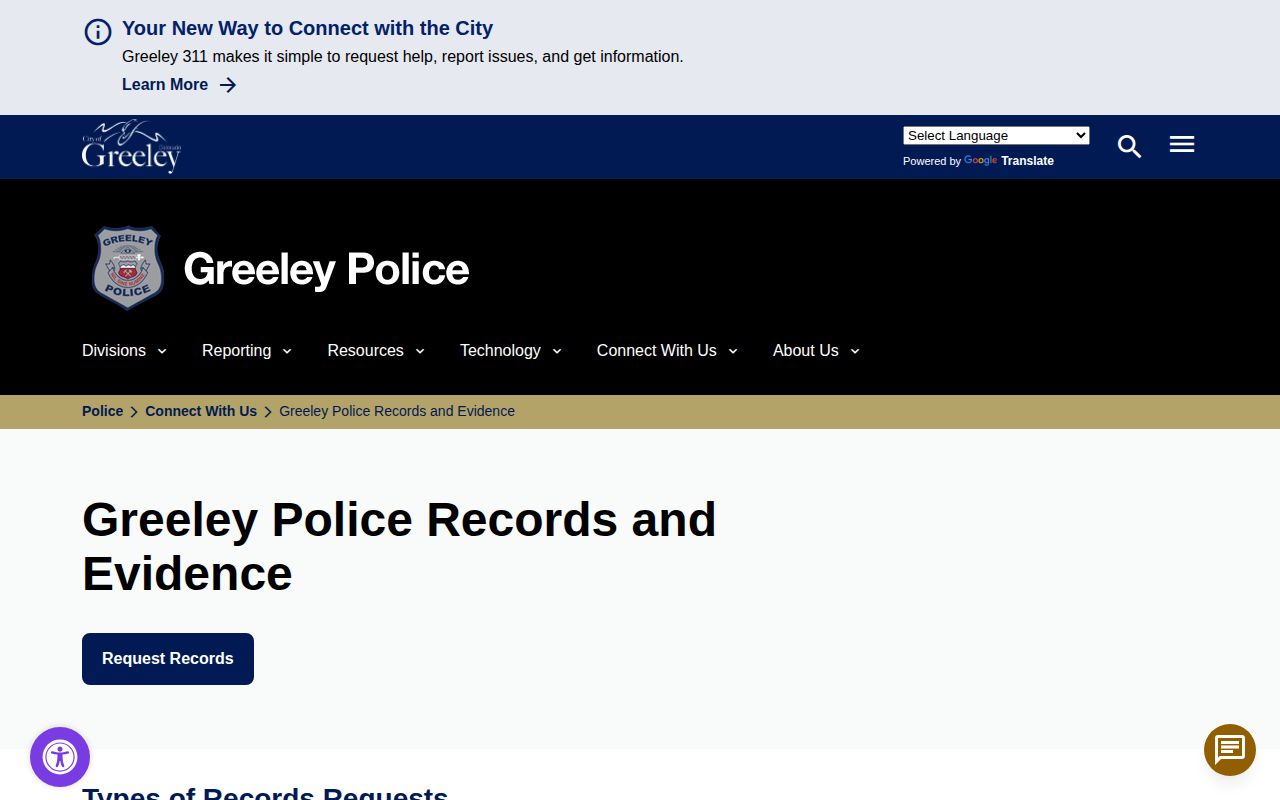Viewport: 1280px width, 800px height.
Task: Click 'Your New Way to Connect' heading
Action: click(307, 28)
